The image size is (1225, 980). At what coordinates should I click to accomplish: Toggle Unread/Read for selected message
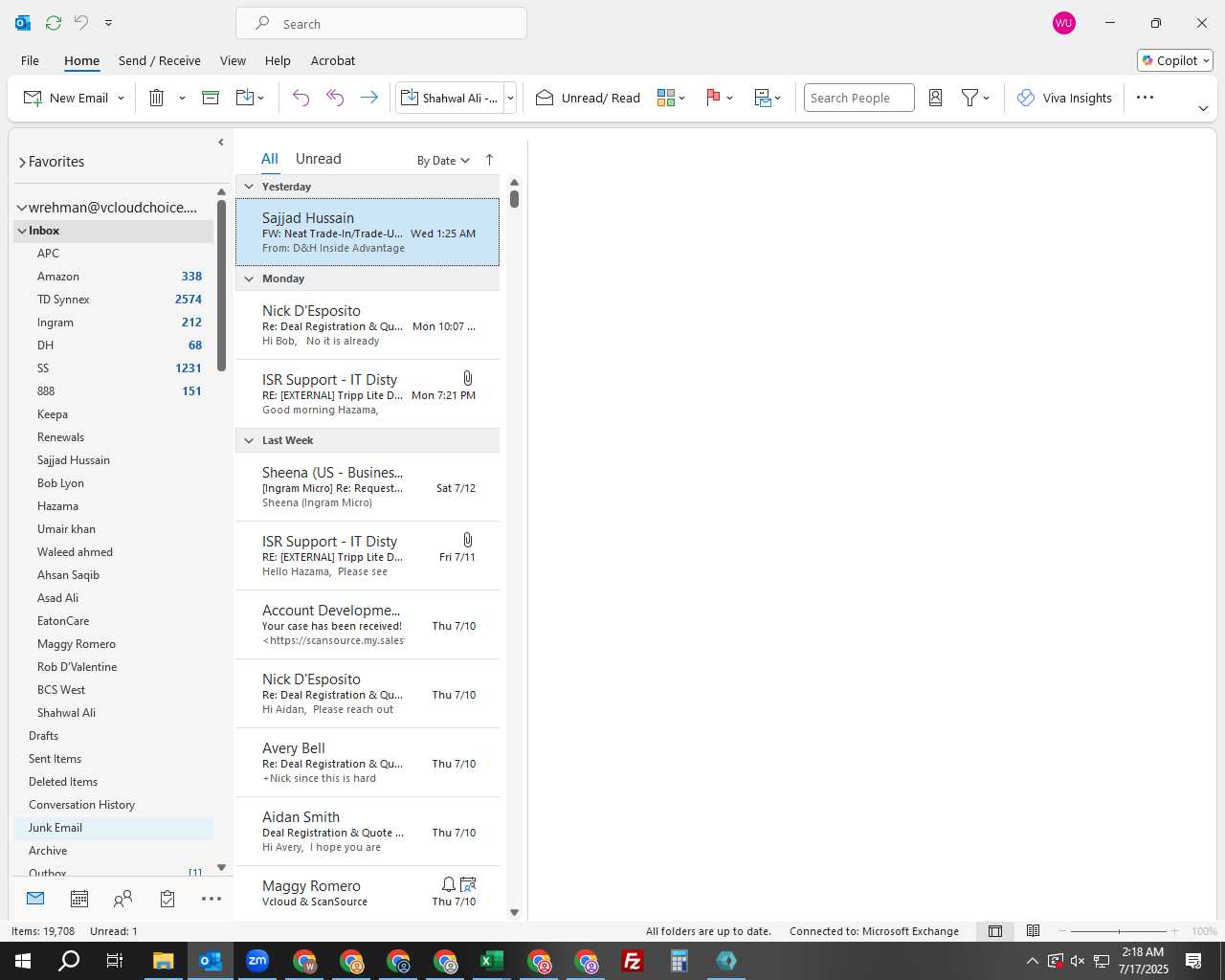click(588, 98)
